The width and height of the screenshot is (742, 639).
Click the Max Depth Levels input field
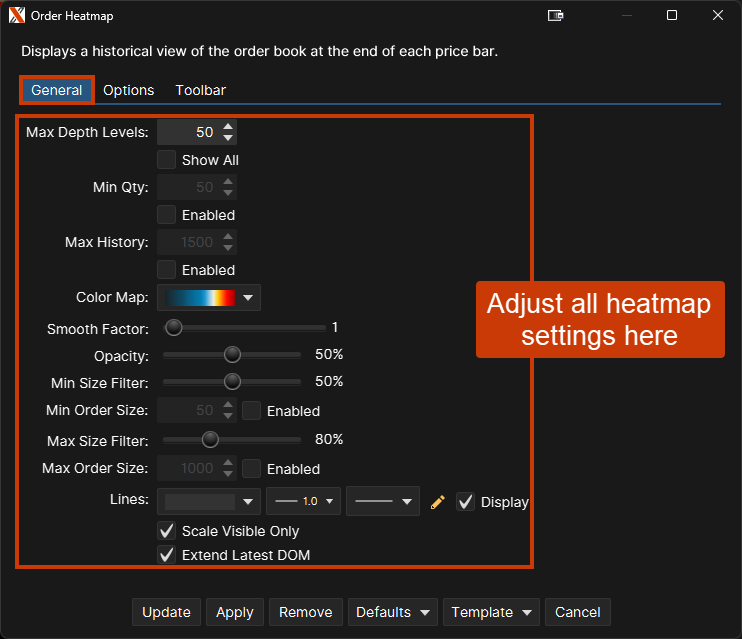pyautogui.click(x=188, y=132)
